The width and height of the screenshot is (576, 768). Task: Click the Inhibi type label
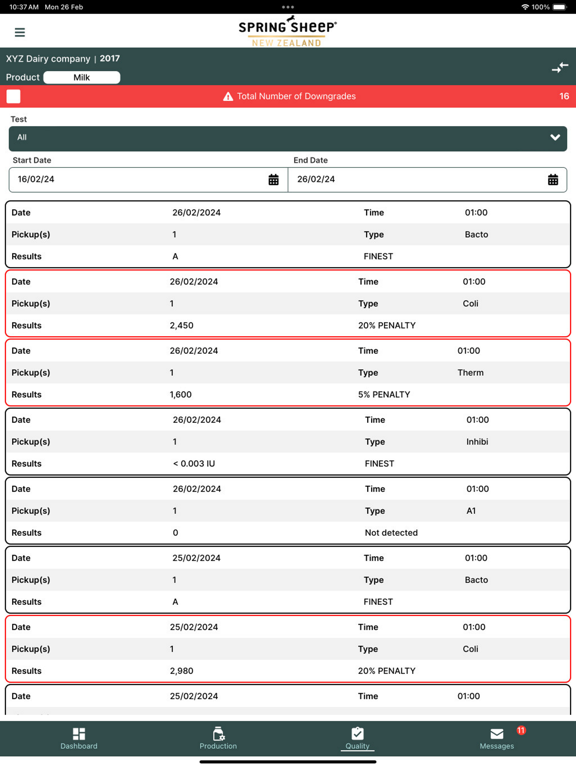tap(477, 442)
